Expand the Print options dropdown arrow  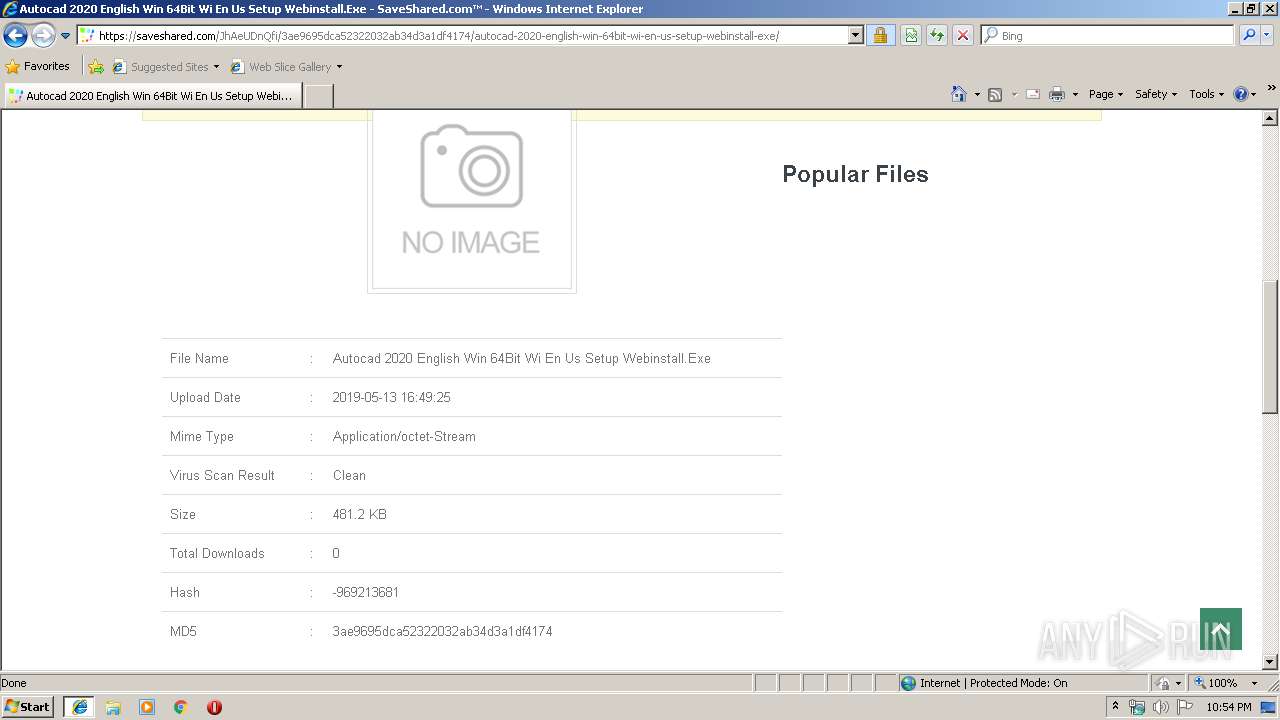pos(1075,94)
